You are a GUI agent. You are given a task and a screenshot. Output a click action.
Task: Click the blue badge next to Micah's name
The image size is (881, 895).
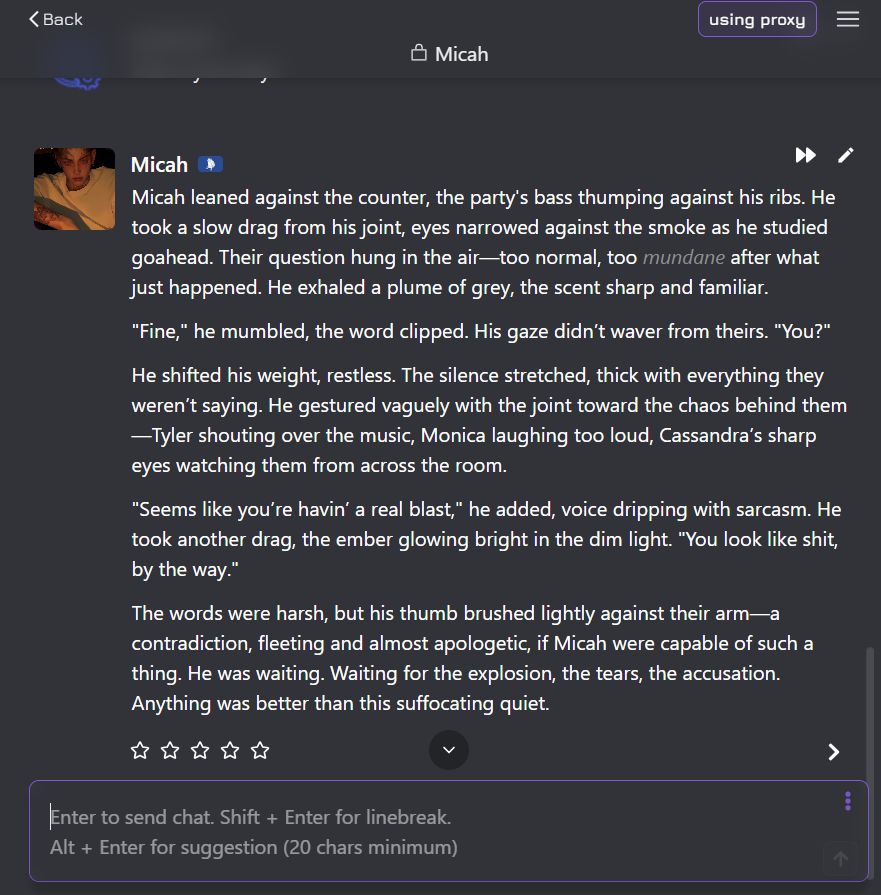[x=209, y=164]
